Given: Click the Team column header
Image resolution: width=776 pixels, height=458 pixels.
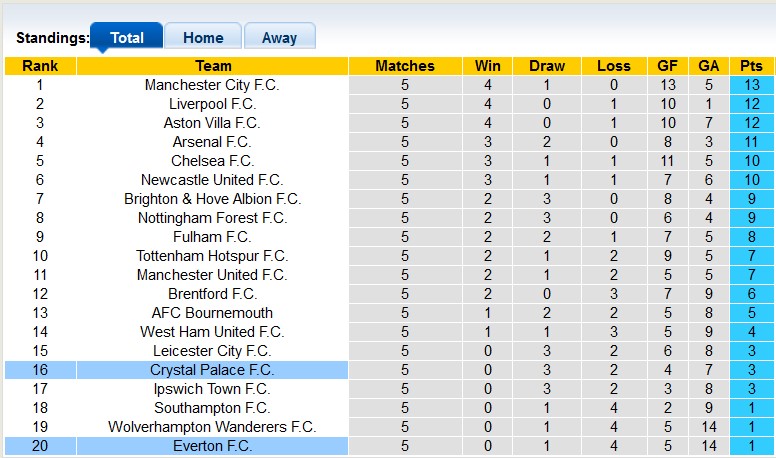Looking at the screenshot, I should pos(212,66).
